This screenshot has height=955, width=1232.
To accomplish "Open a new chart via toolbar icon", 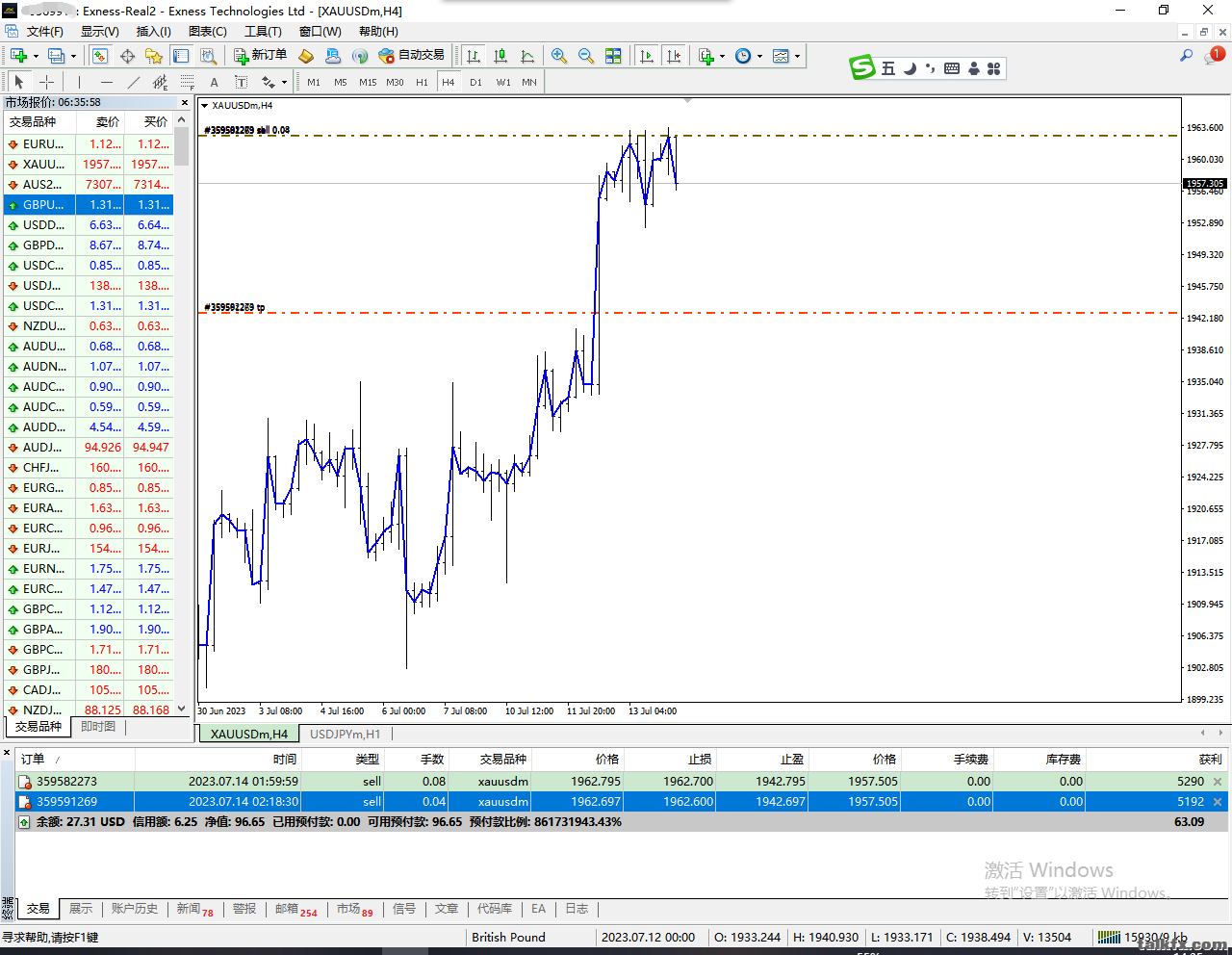I will pos(18,56).
